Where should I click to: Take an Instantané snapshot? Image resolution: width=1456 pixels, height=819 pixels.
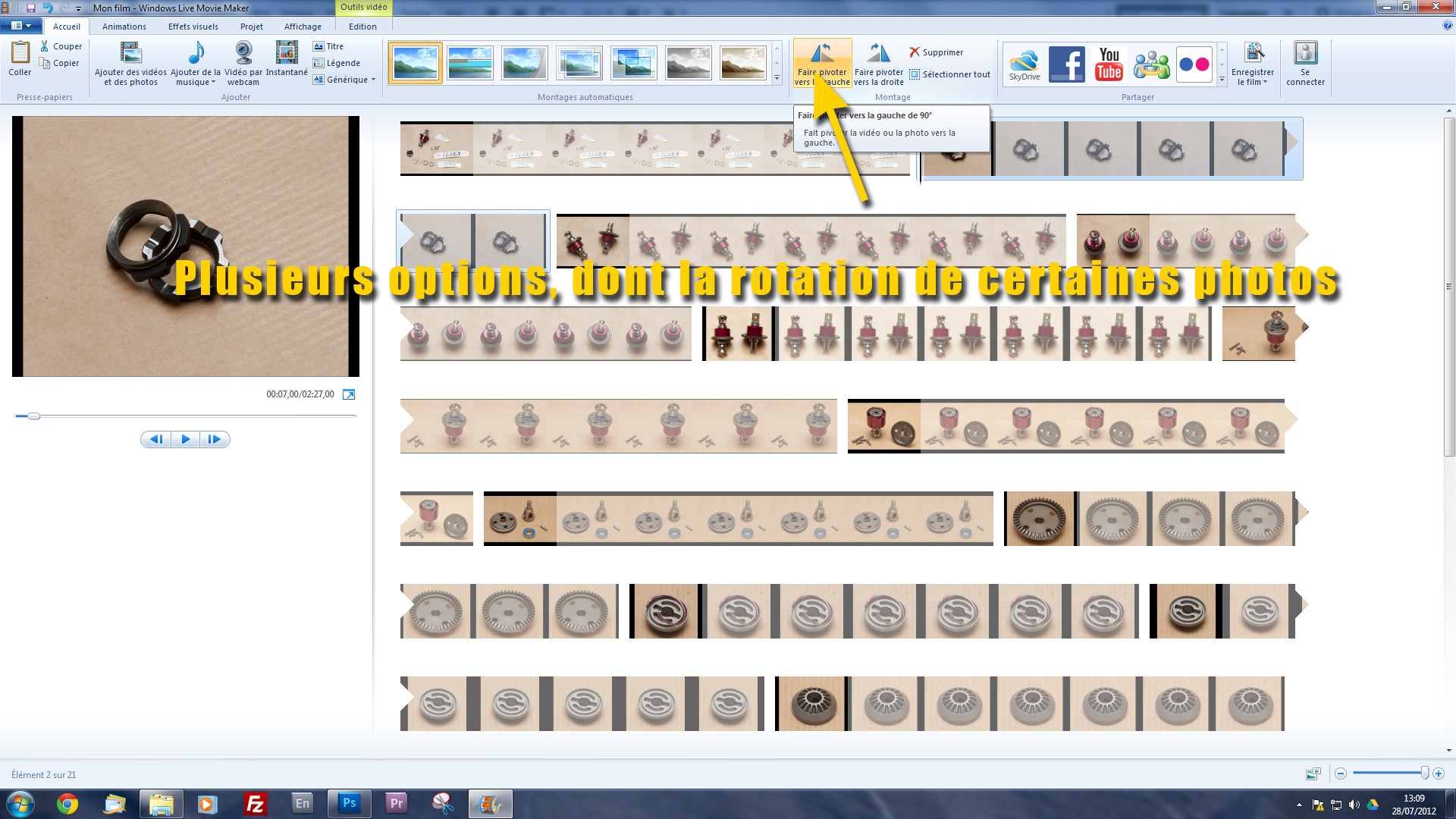(287, 59)
